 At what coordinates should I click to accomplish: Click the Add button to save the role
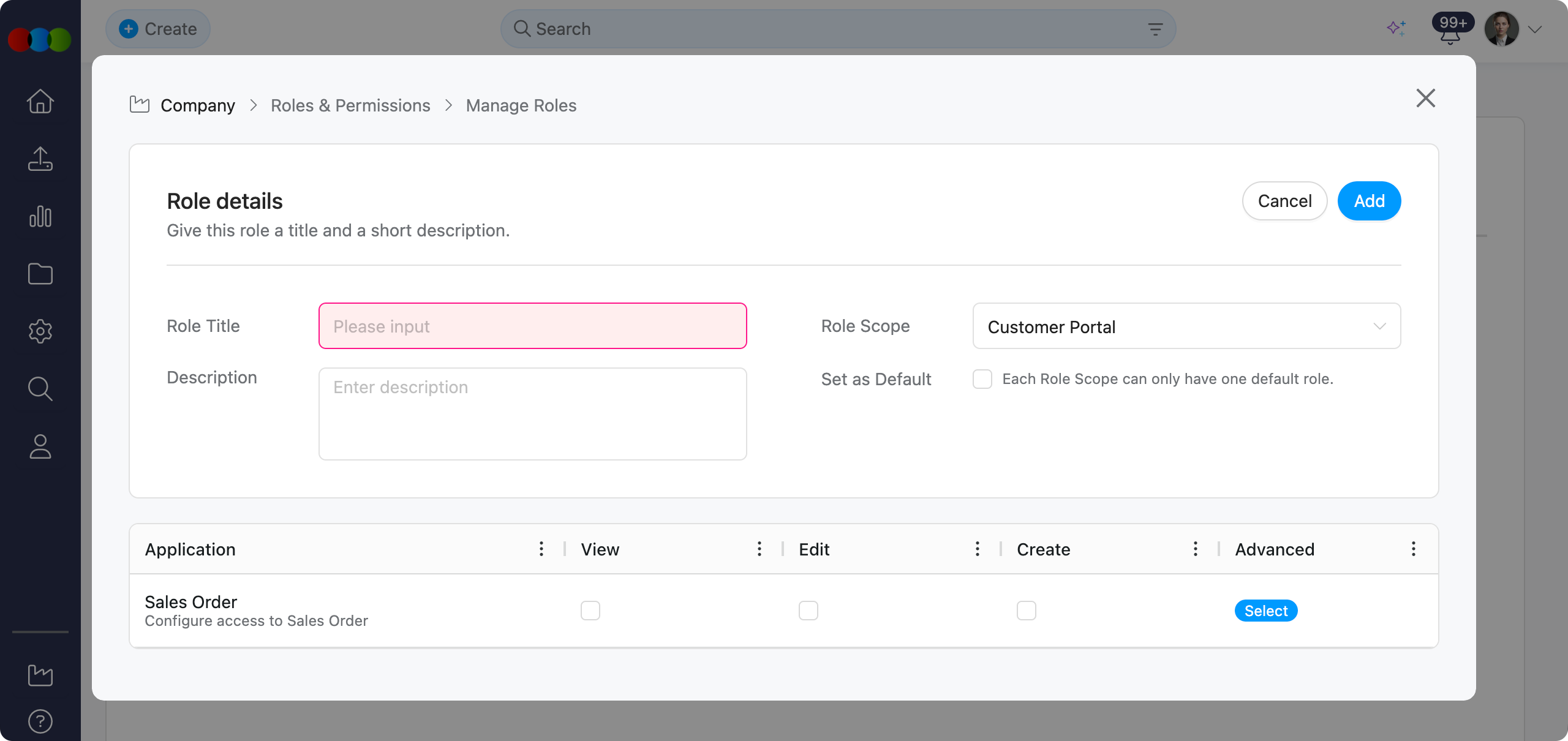1369,200
